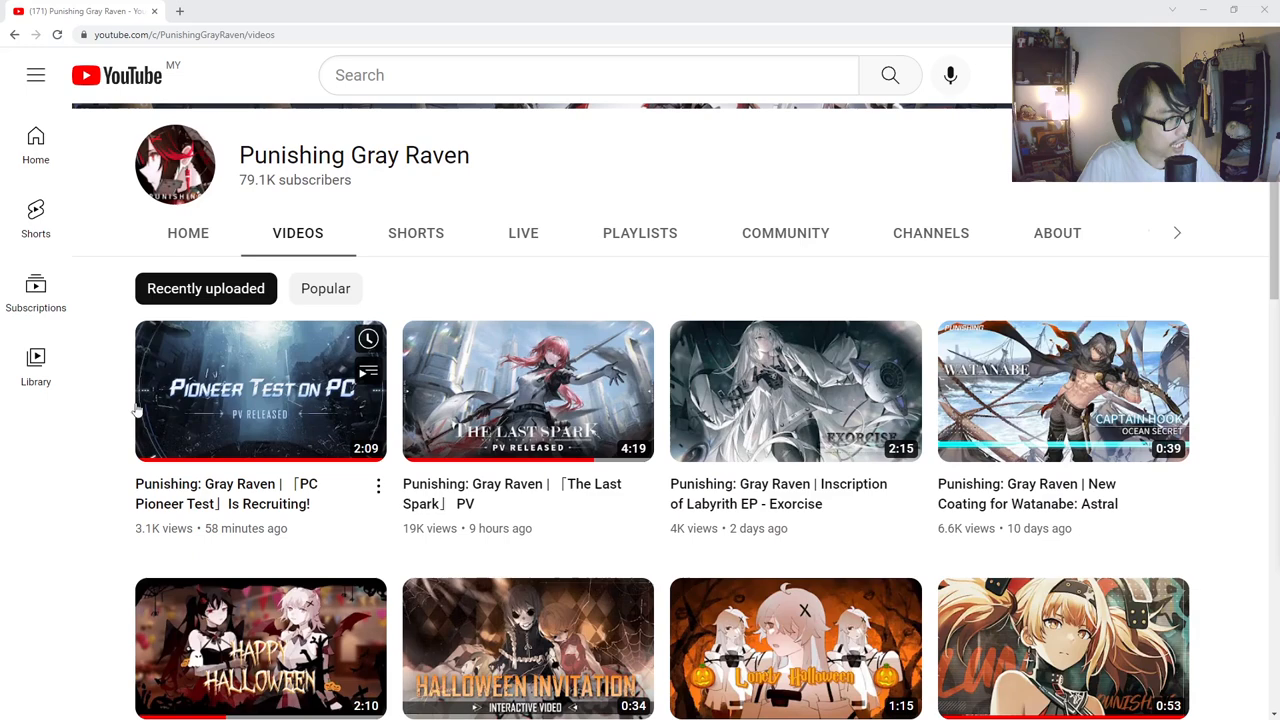Click Watch later clock on PC Pioneer thumbnail

coord(368,339)
